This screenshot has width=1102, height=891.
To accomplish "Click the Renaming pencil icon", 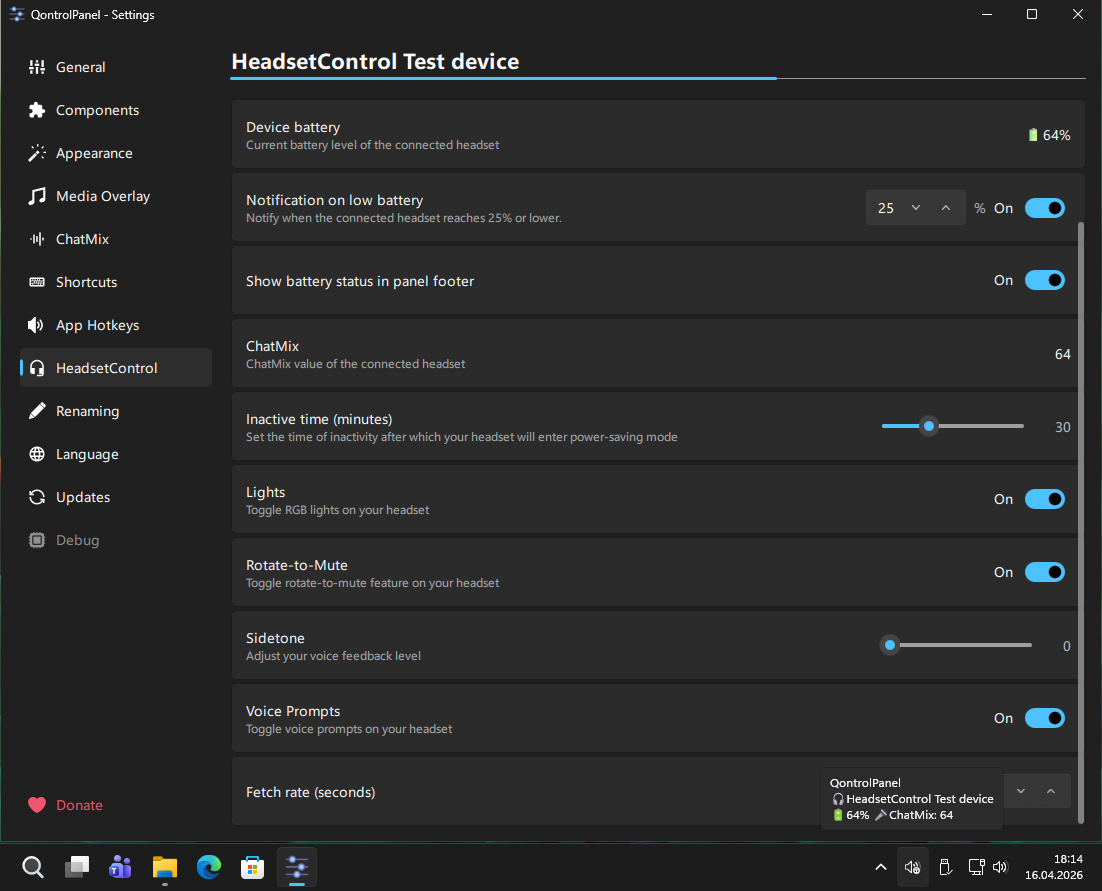I will pos(37,411).
